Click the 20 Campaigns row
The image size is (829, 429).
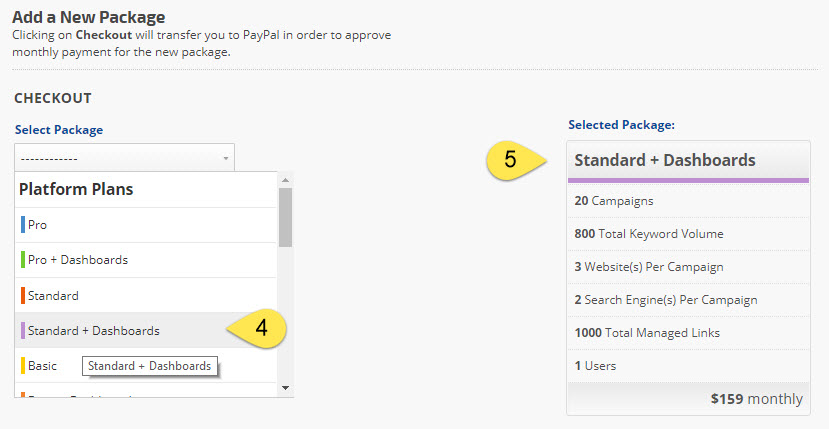[x=614, y=201]
